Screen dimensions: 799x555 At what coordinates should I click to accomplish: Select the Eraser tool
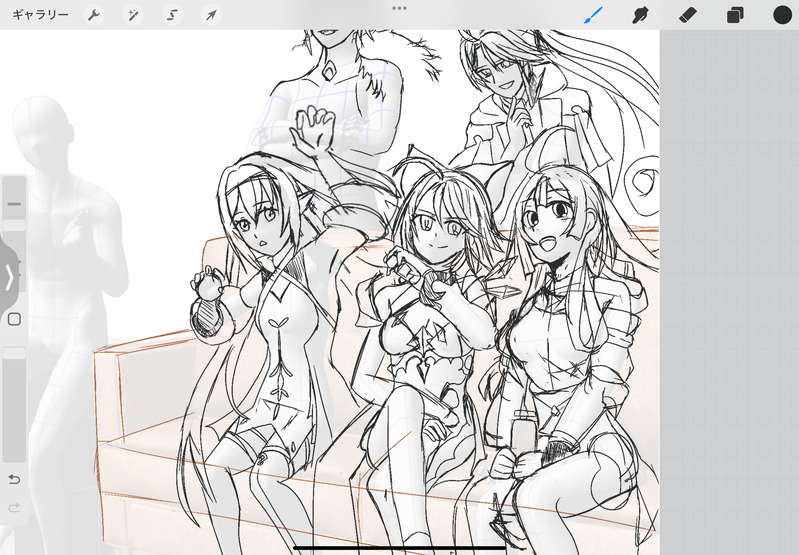688,15
